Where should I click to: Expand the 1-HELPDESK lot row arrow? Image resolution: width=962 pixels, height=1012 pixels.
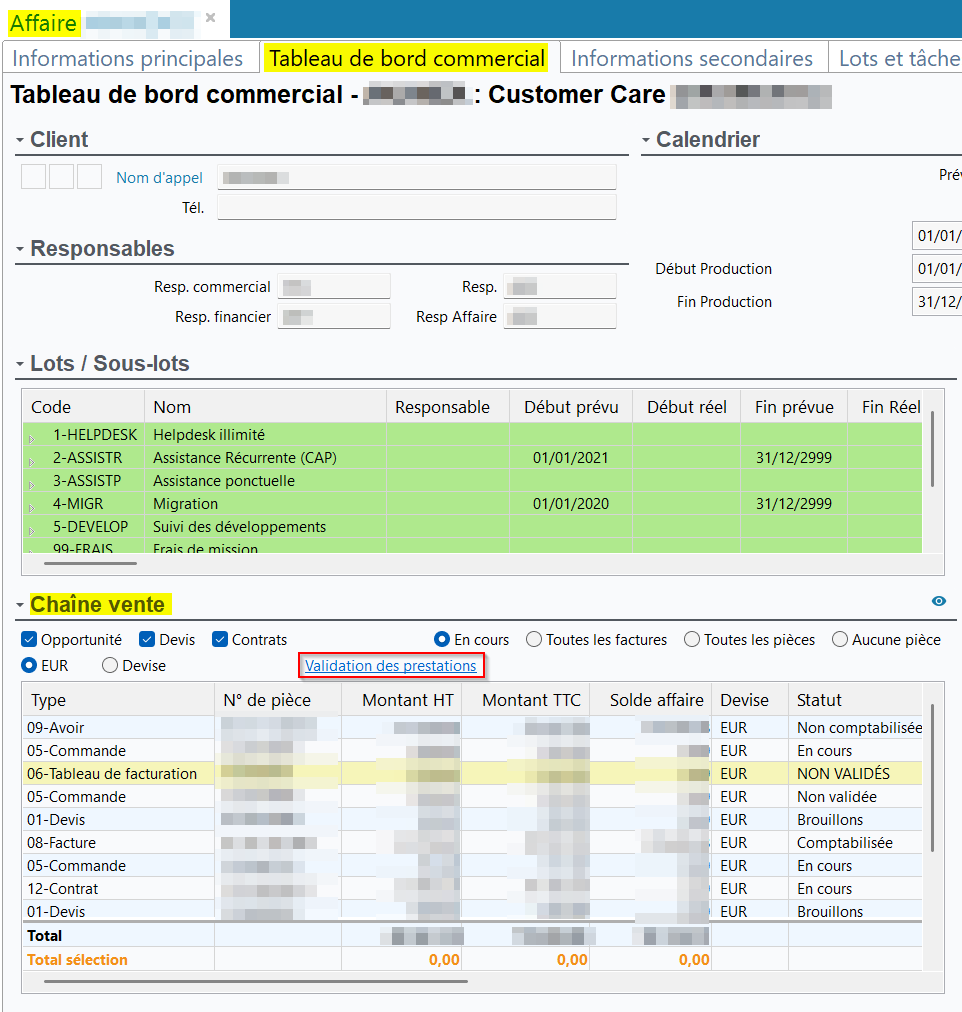click(x=31, y=437)
